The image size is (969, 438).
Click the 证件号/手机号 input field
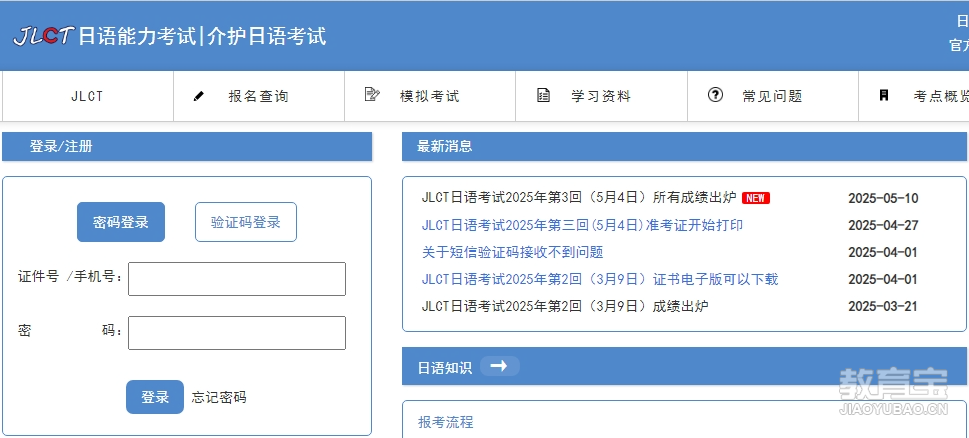[237, 279]
